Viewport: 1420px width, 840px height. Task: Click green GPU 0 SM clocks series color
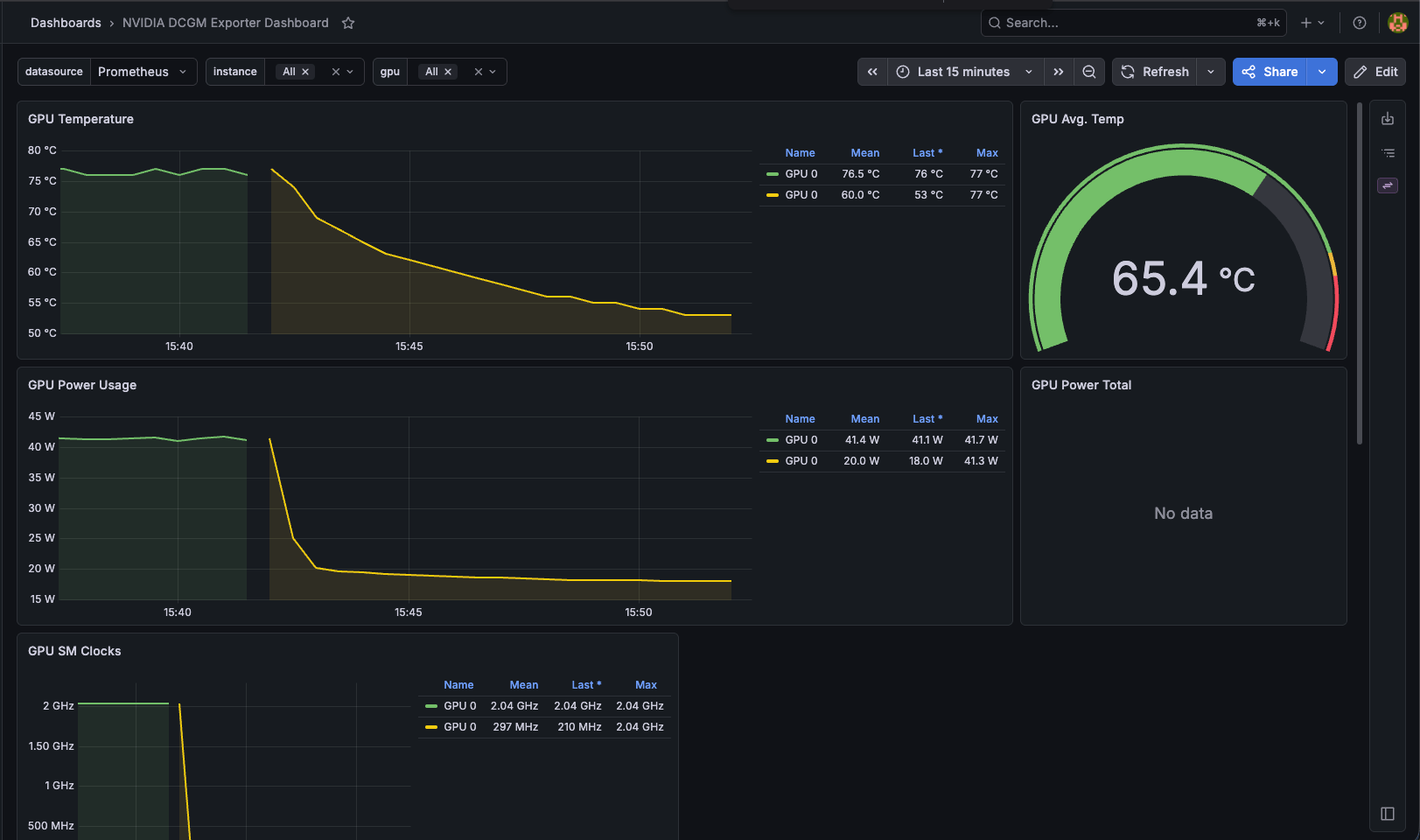click(431, 706)
